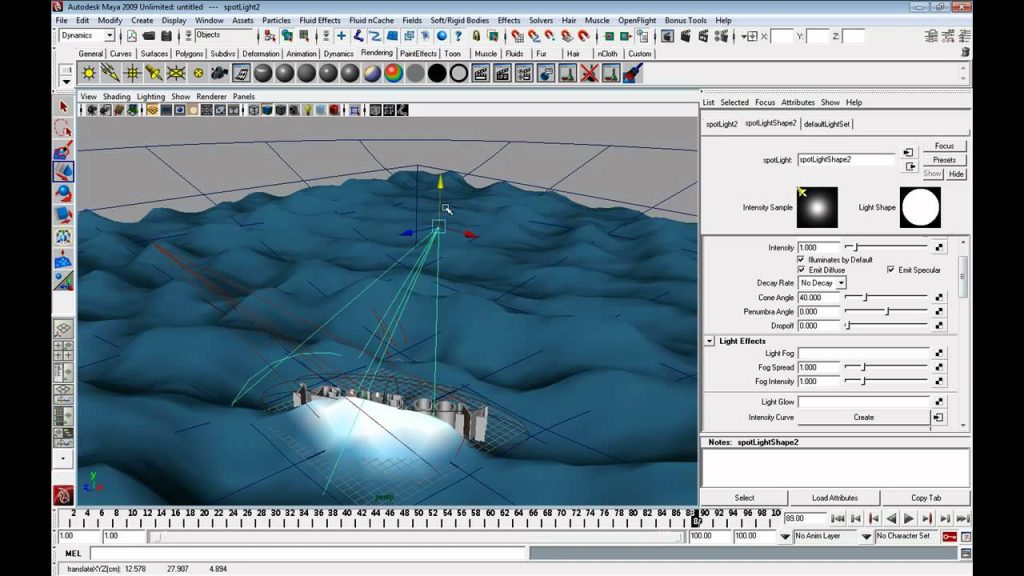The image size is (1024, 576).
Task: Click the Penumbra Angle slider
Action: [x=886, y=312]
